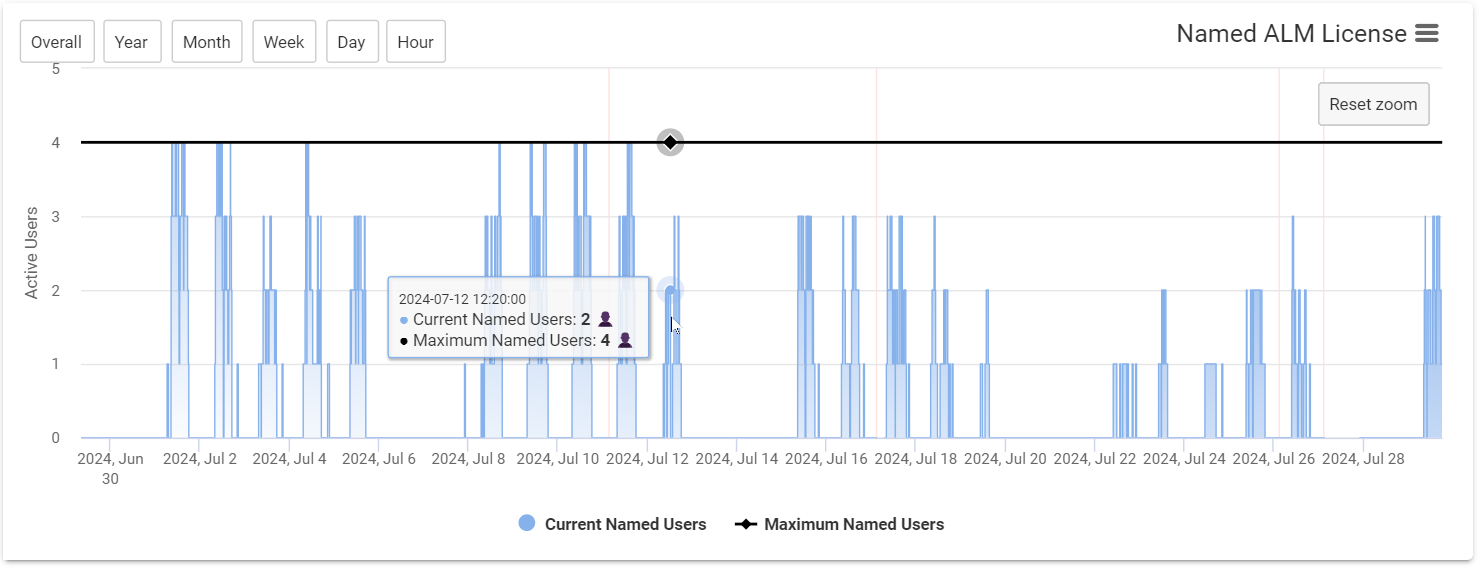
Task: Open the chart hamburger menu
Action: point(1427,34)
